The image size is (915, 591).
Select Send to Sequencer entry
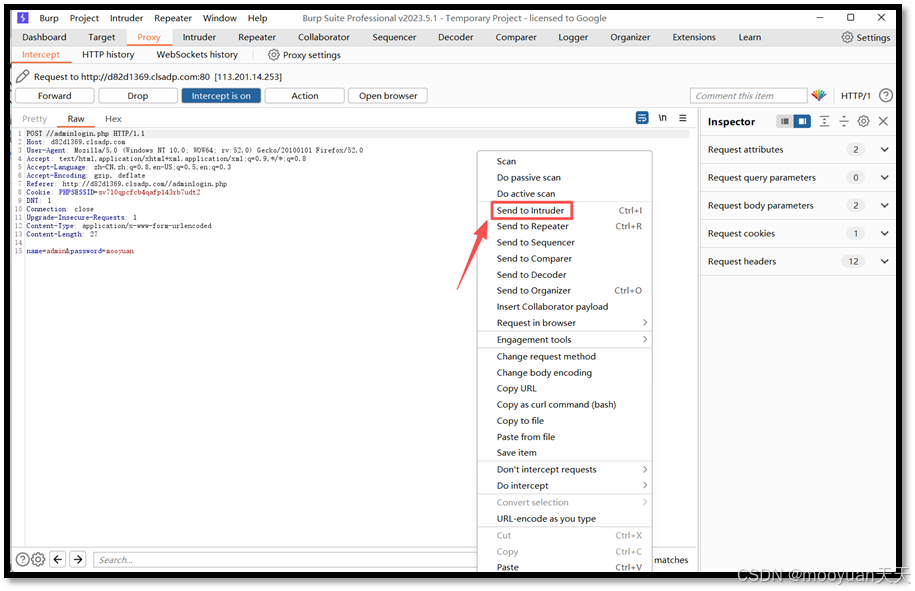click(x=564, y=242)
